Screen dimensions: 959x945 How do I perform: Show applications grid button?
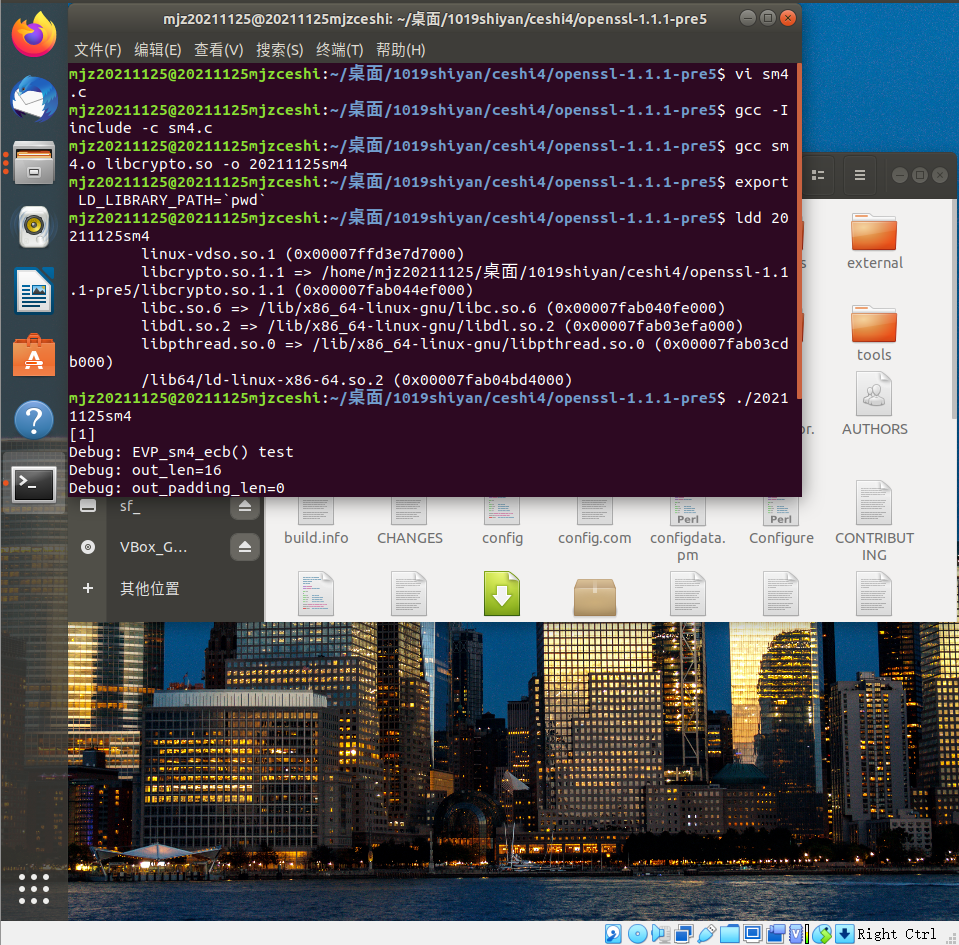click(x=34, y=889)
